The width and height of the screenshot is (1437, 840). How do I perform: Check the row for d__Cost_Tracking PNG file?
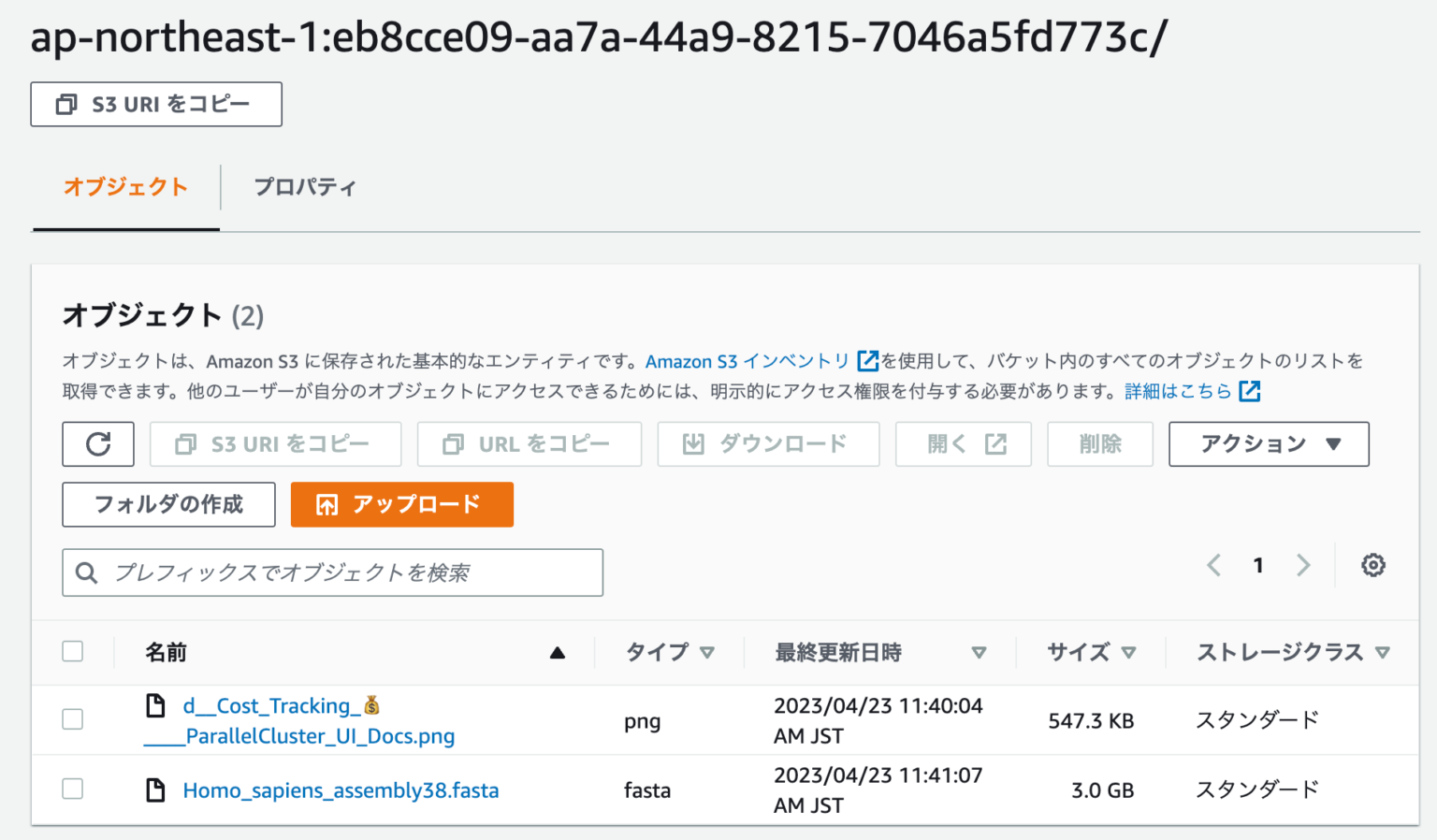click(x=72, y=719)
